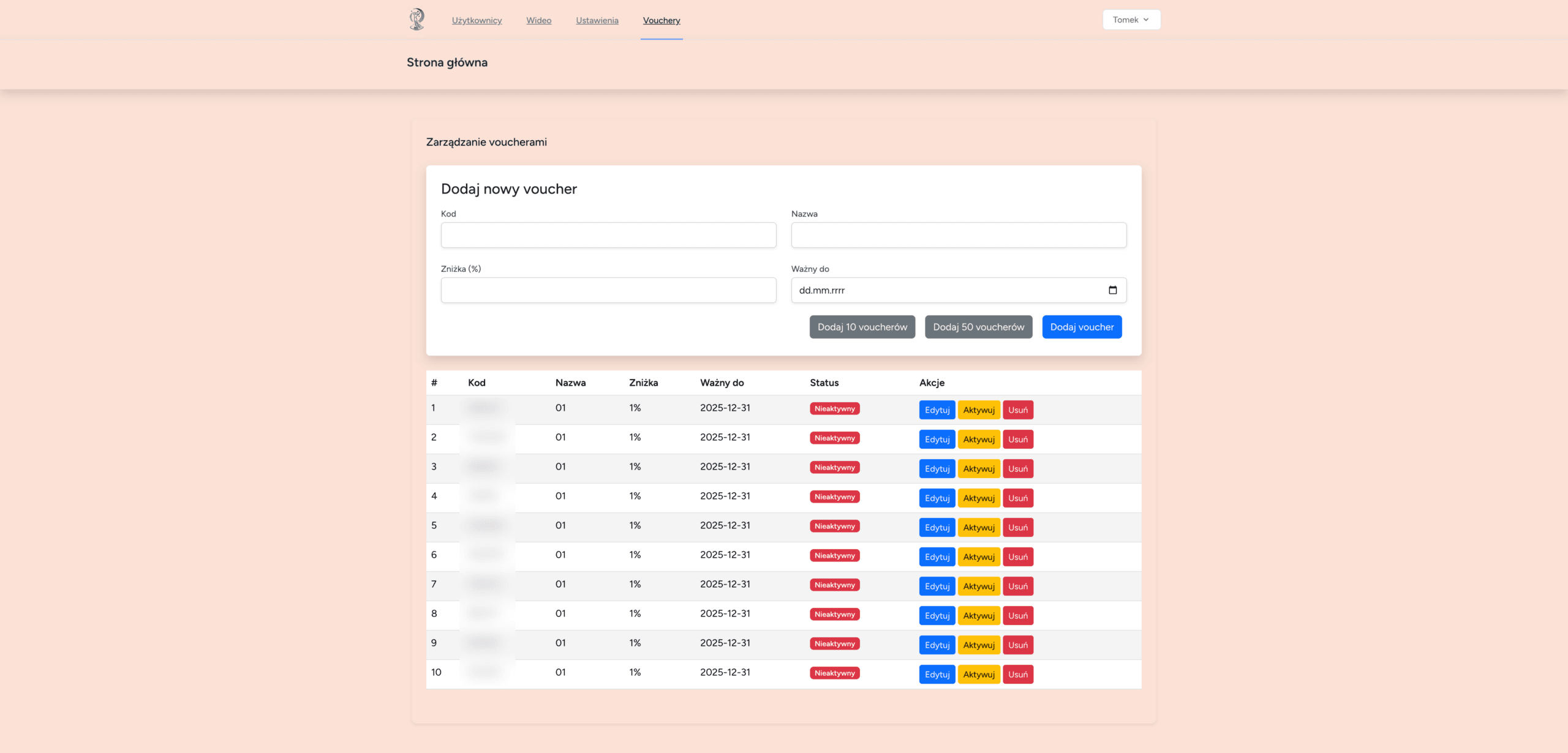Click the Kod input field
This screenshot has height=753, width=1568.
[x=608, y=235]
